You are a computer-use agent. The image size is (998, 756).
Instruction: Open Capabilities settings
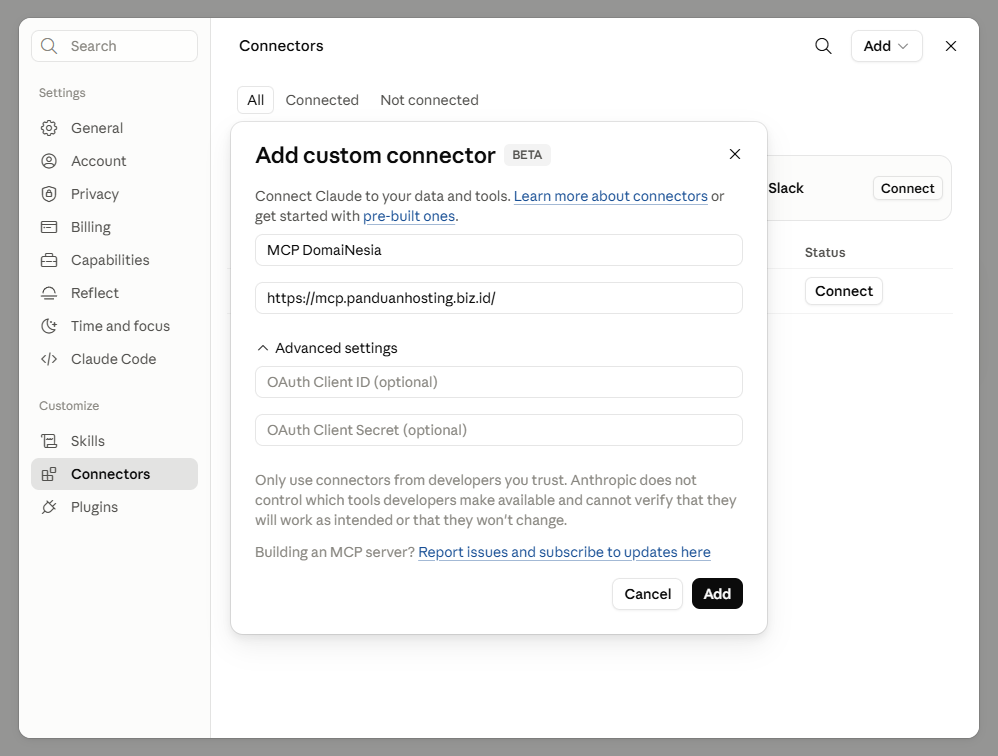115,260
